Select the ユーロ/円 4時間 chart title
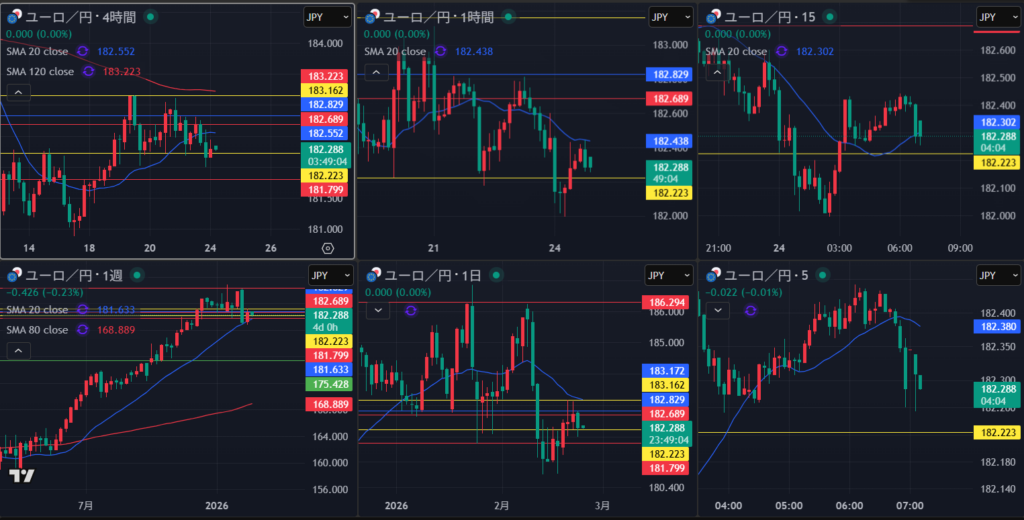This screenshot has width=1024, height=520. pos(79,17)
